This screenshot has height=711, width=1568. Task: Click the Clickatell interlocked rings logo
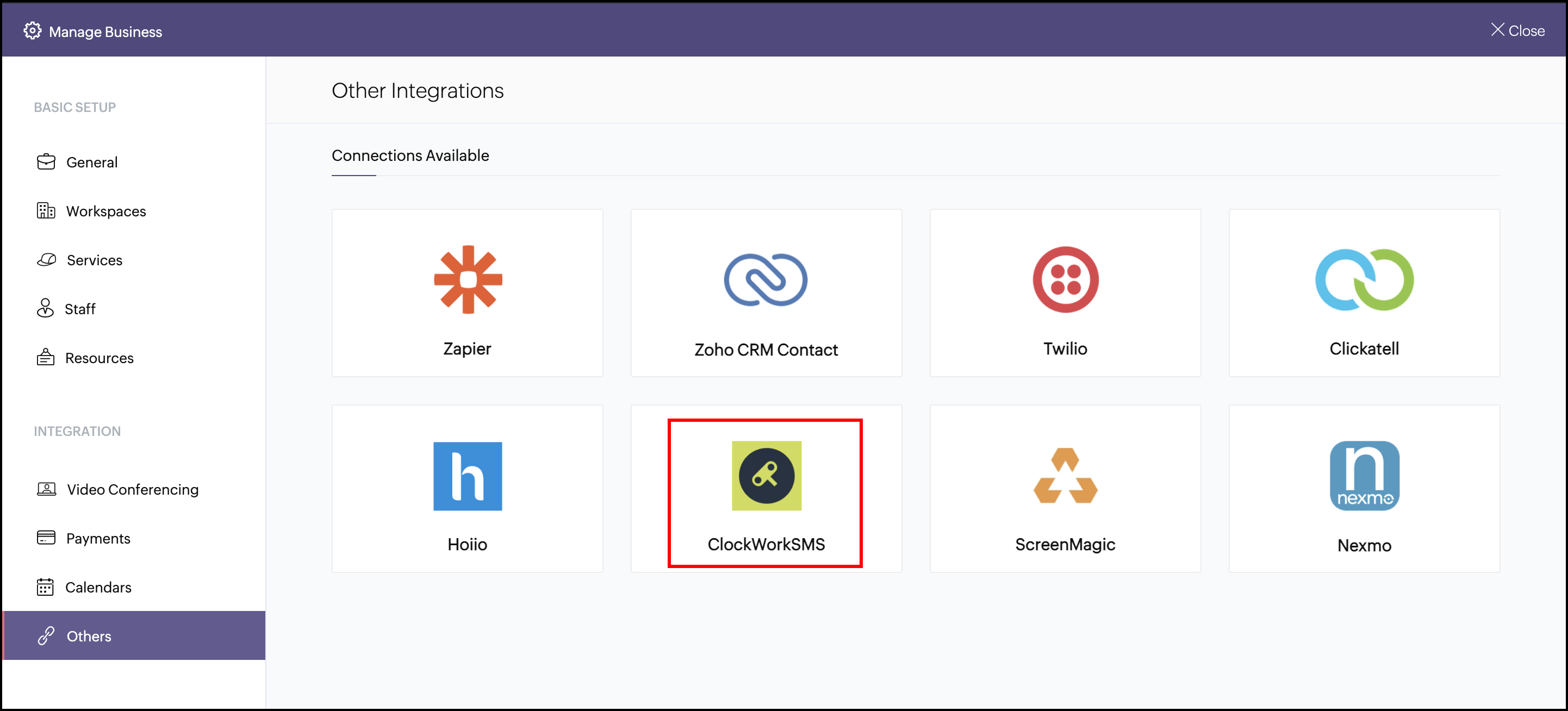click(1364, 279)
